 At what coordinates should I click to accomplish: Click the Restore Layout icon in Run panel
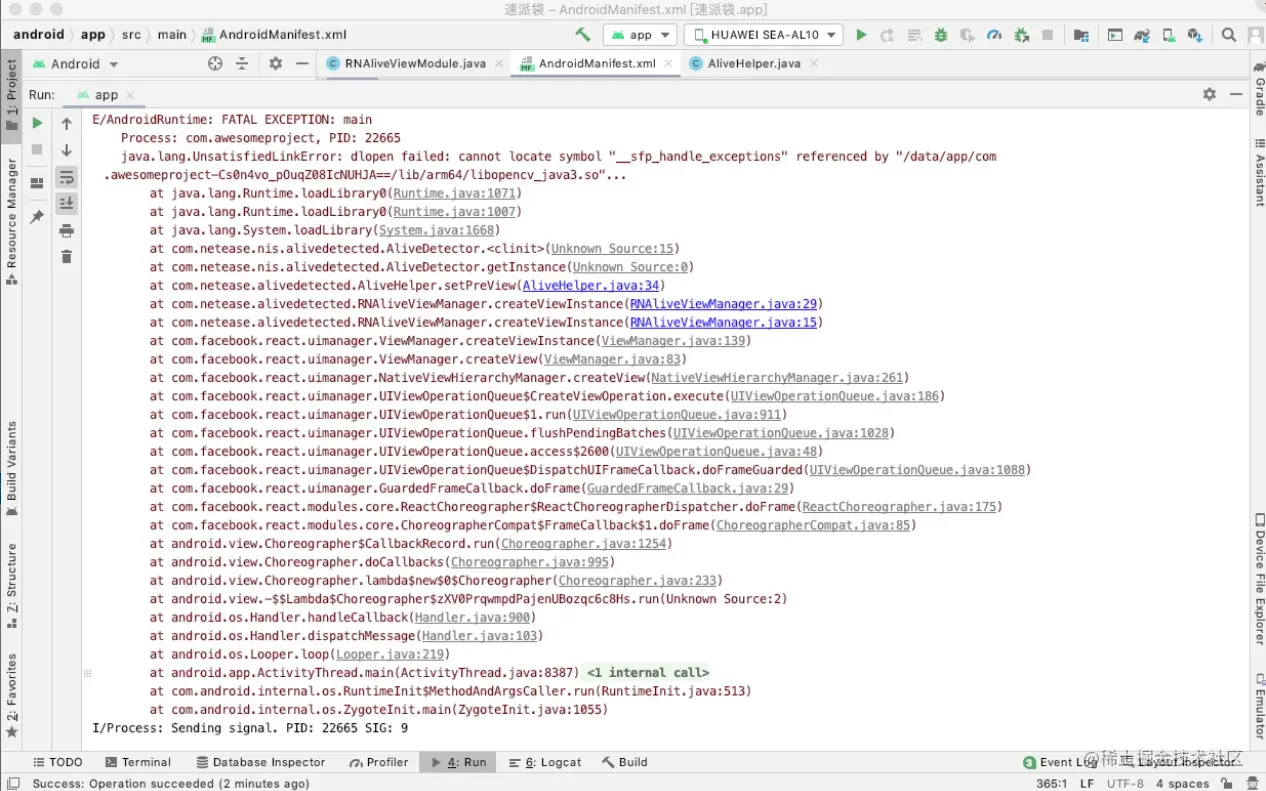point(37,182)
